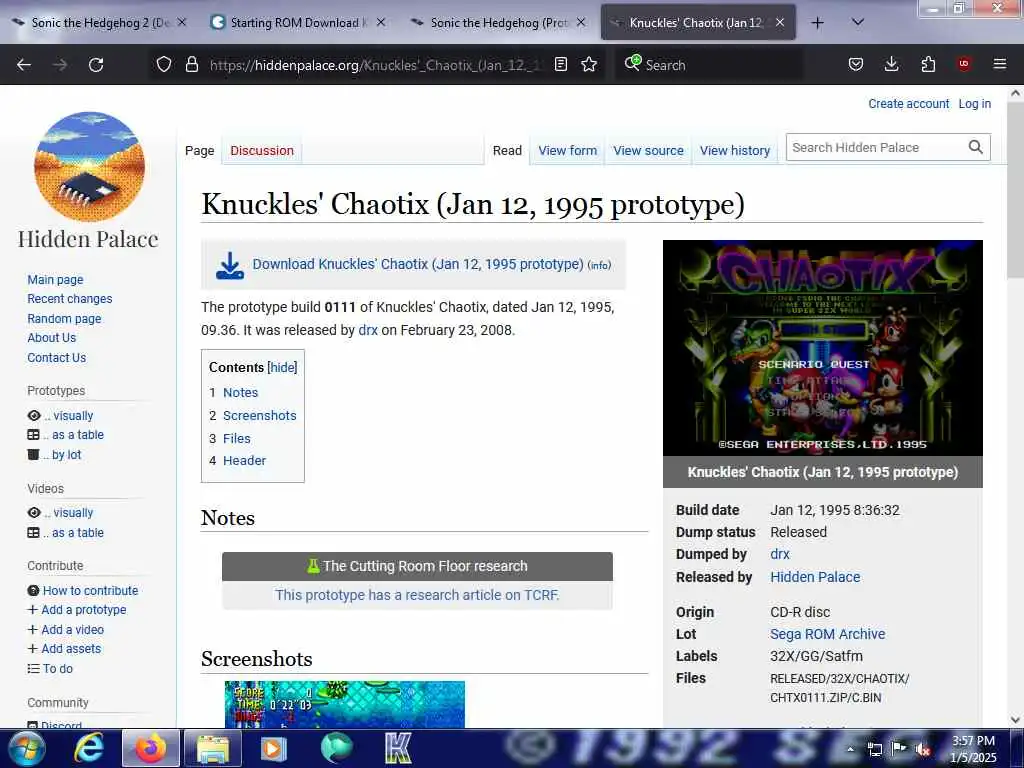
Task: Open the Pocket save icon
Action: pyautogui.click(x=856, y=64)
